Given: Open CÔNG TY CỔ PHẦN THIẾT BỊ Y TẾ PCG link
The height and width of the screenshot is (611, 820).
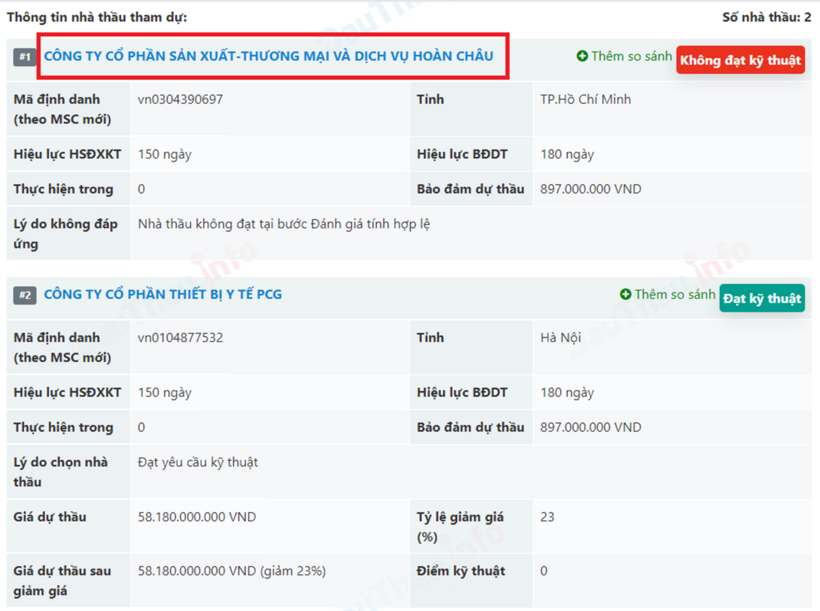Looking at the screenshot, I should 163,295.
